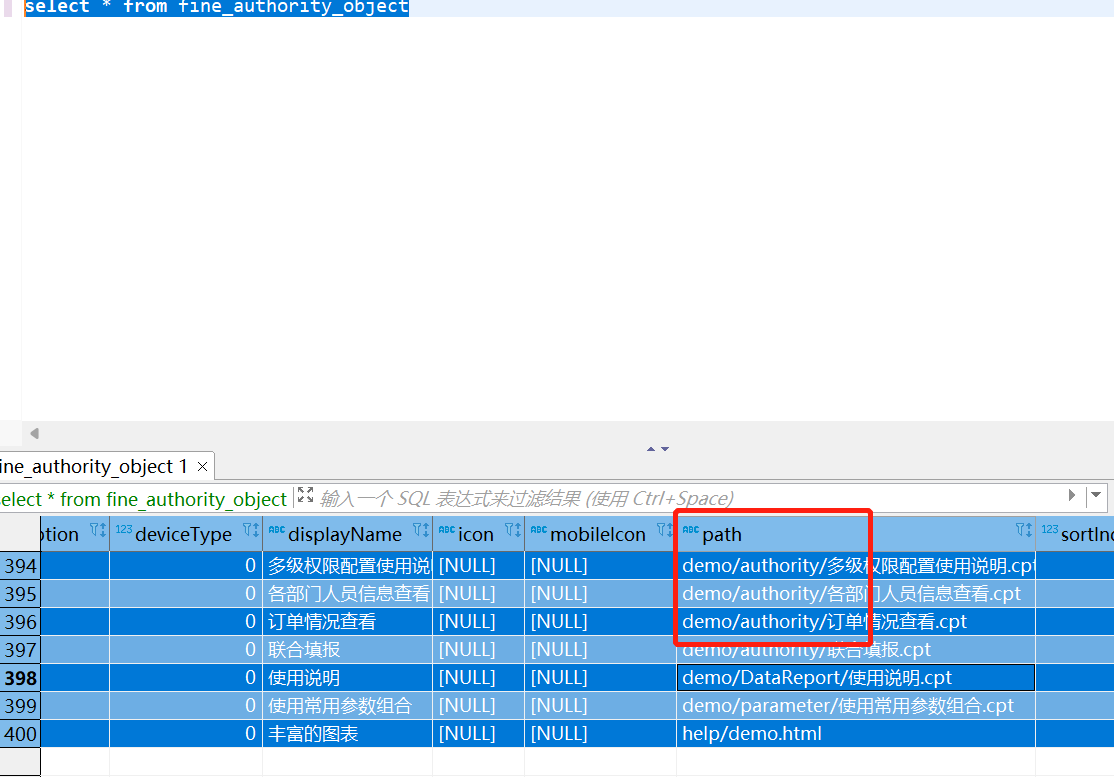Image resolution: width=1114 pixels, height=777 pixels.
Task: Click path cell demo/authority/订单情况查看.cpt
Action: (856, 622)
